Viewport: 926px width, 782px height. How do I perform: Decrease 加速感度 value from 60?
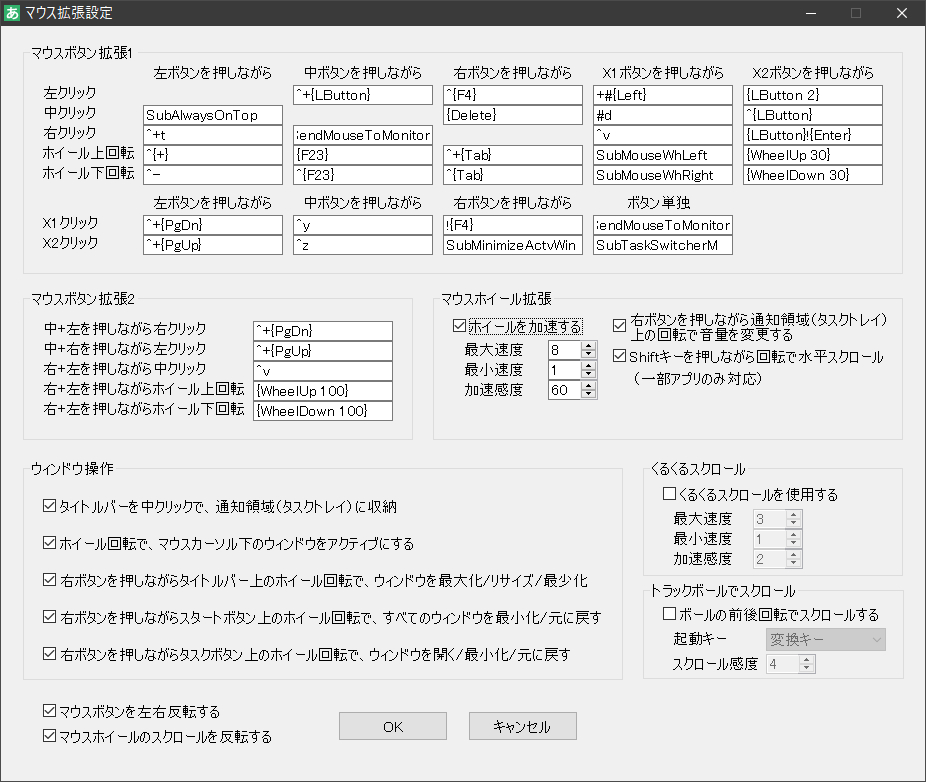(x=588, y=395)
